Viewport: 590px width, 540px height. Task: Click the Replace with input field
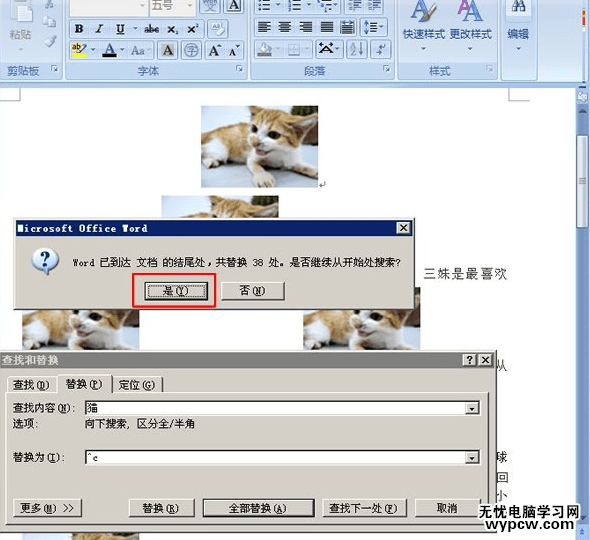[276, 458]
